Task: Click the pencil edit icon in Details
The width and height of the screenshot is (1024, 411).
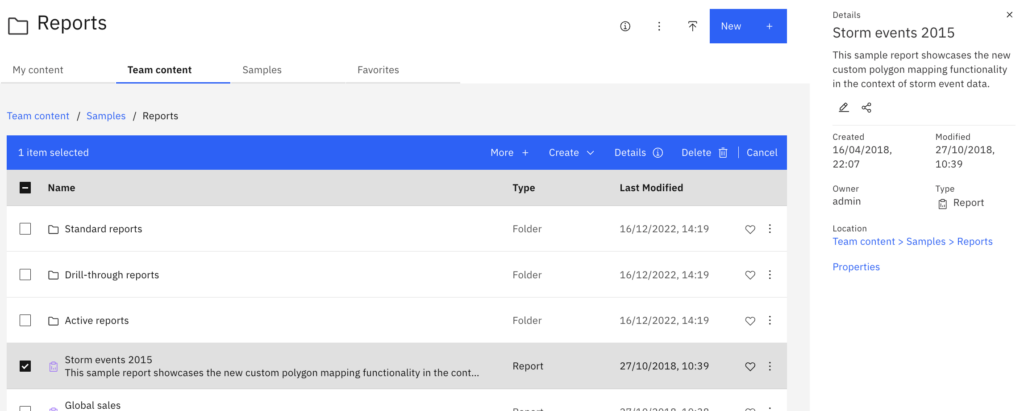Action: (843, 107)
